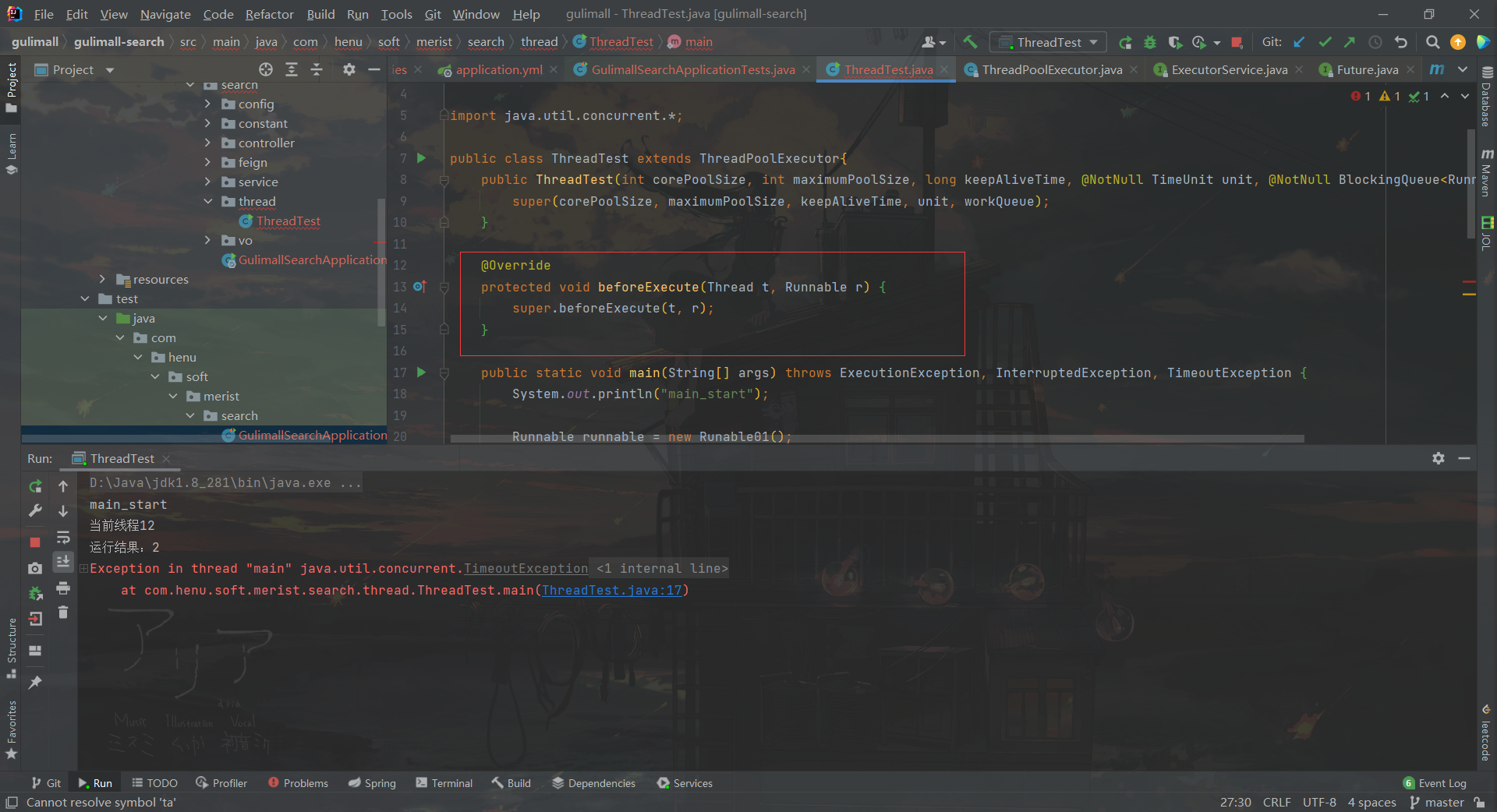
Task: Toggle the Database tool window on right stripe
Action: click(1487, 96)
